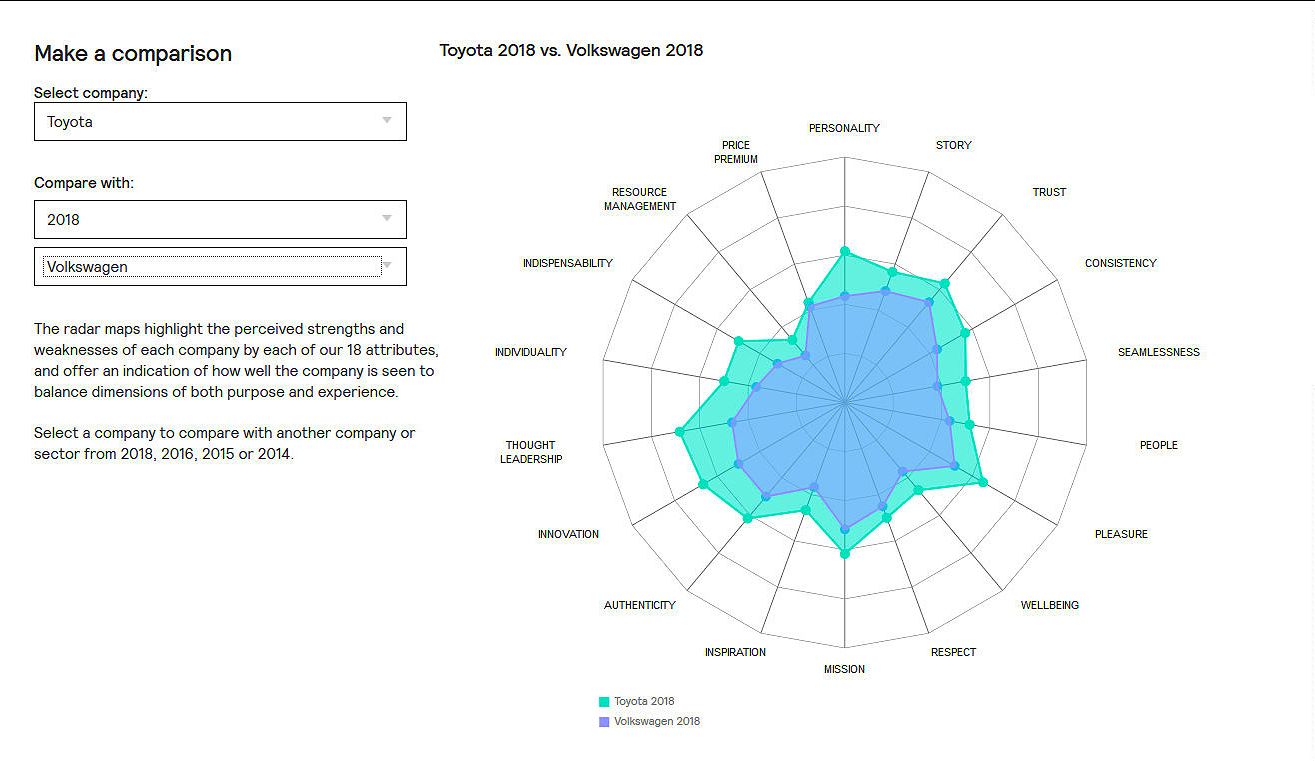Screen dimensions: 1315x761
Task: Select Toyota's teal point on the Pleasure axis
Action: (x=983, y=483)
